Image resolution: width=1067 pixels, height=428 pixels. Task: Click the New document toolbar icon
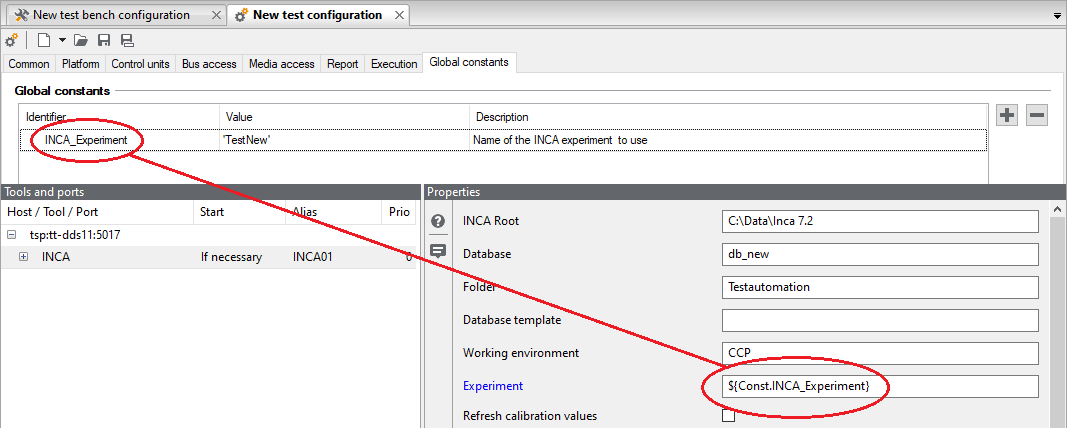pos(44,39)
